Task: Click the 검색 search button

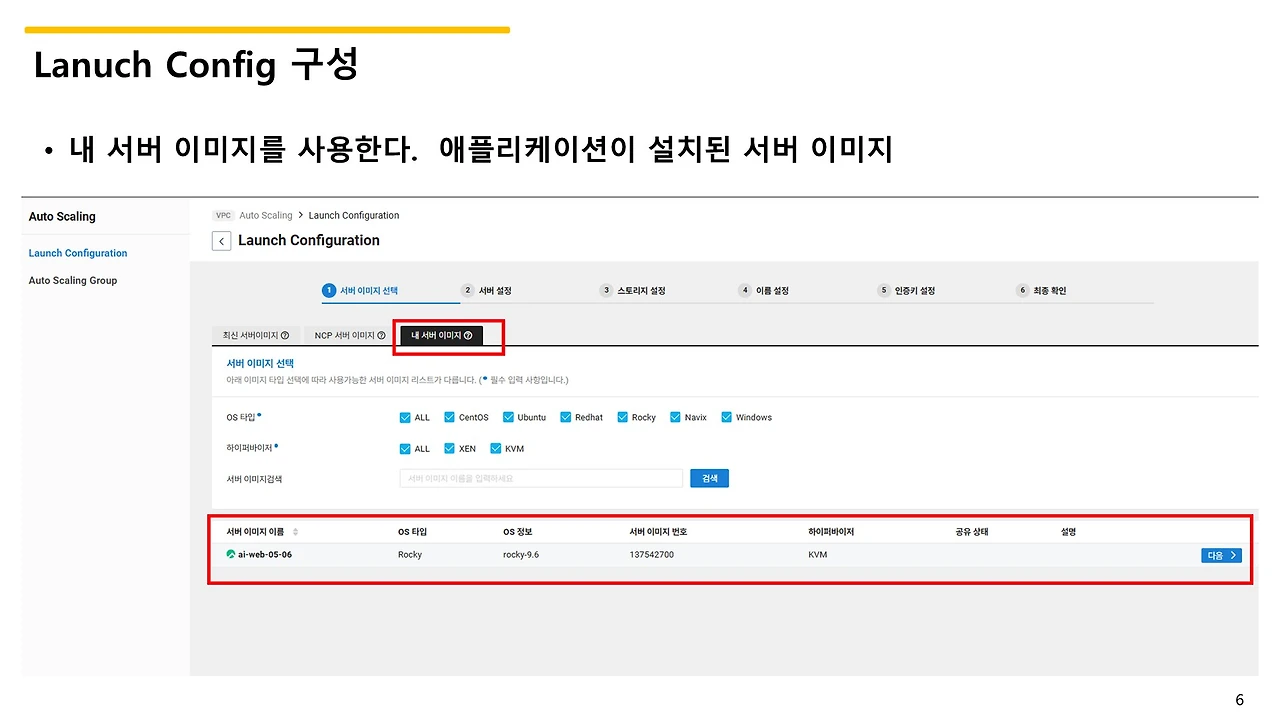Action: tap(709, 478)
